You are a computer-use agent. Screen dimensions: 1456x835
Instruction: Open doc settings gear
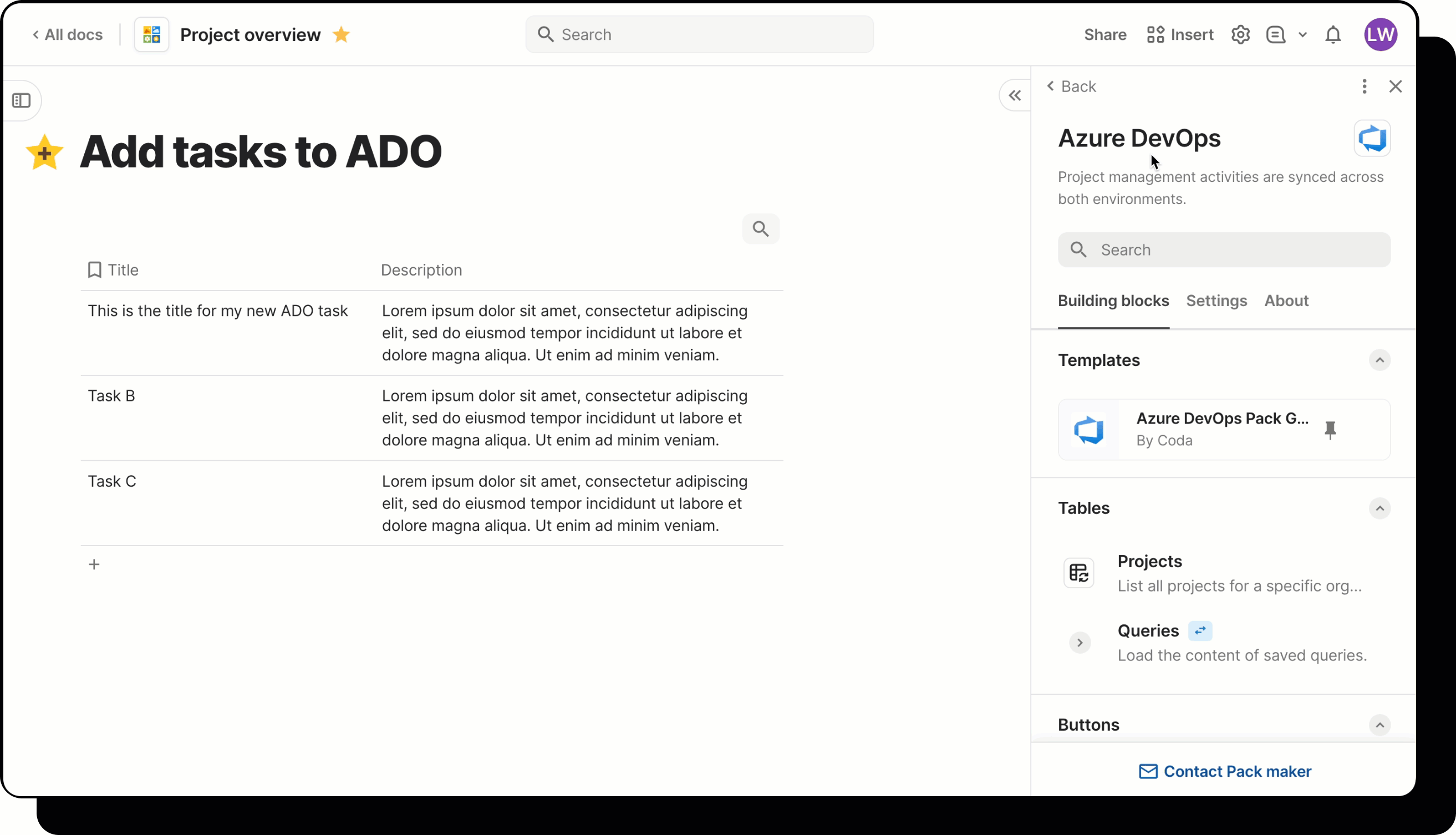[1240, 34]
